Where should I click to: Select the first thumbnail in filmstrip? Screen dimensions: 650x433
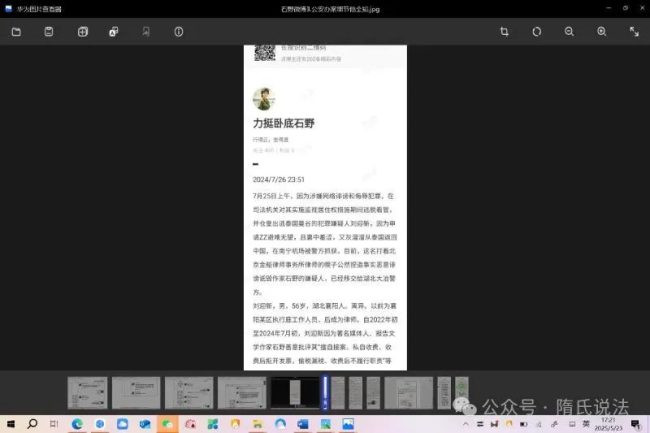[x=87, y=392]
